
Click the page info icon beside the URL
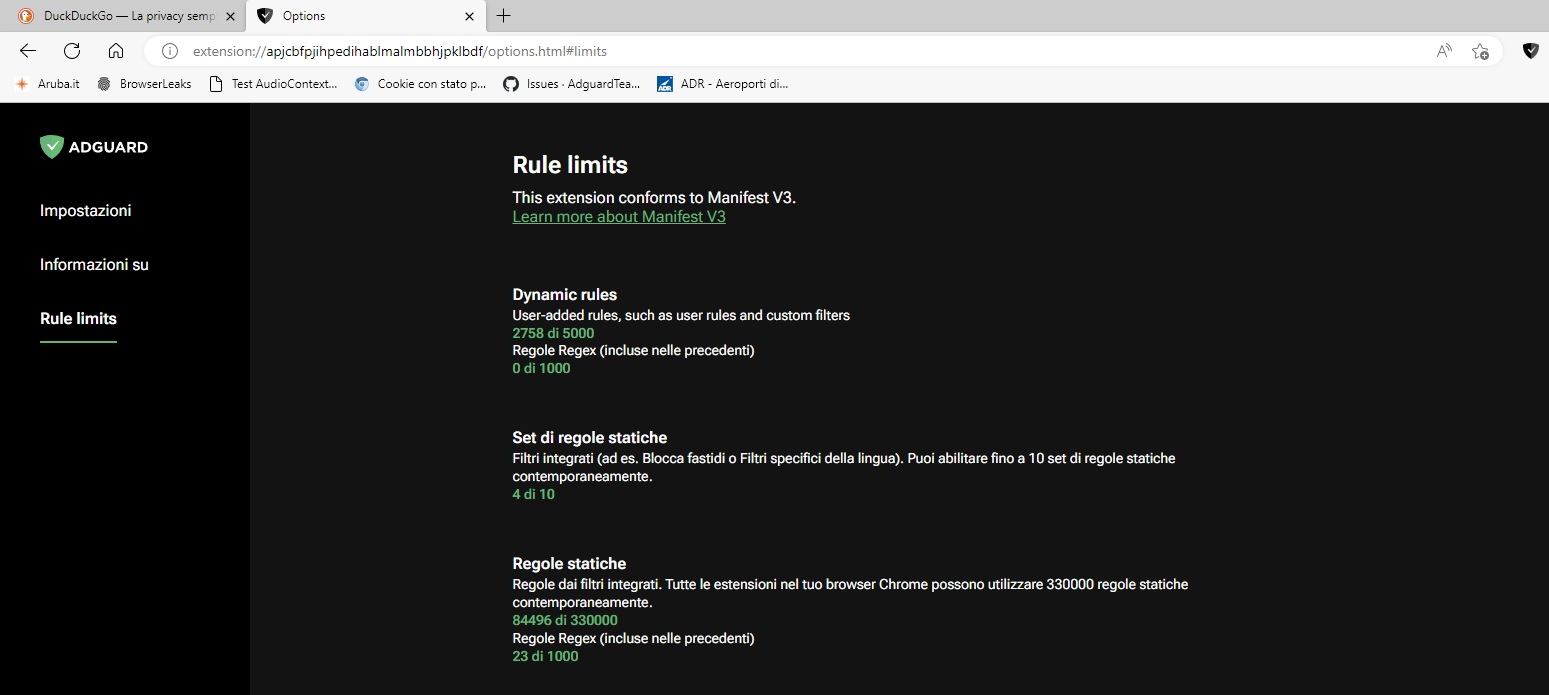[169, 51]
